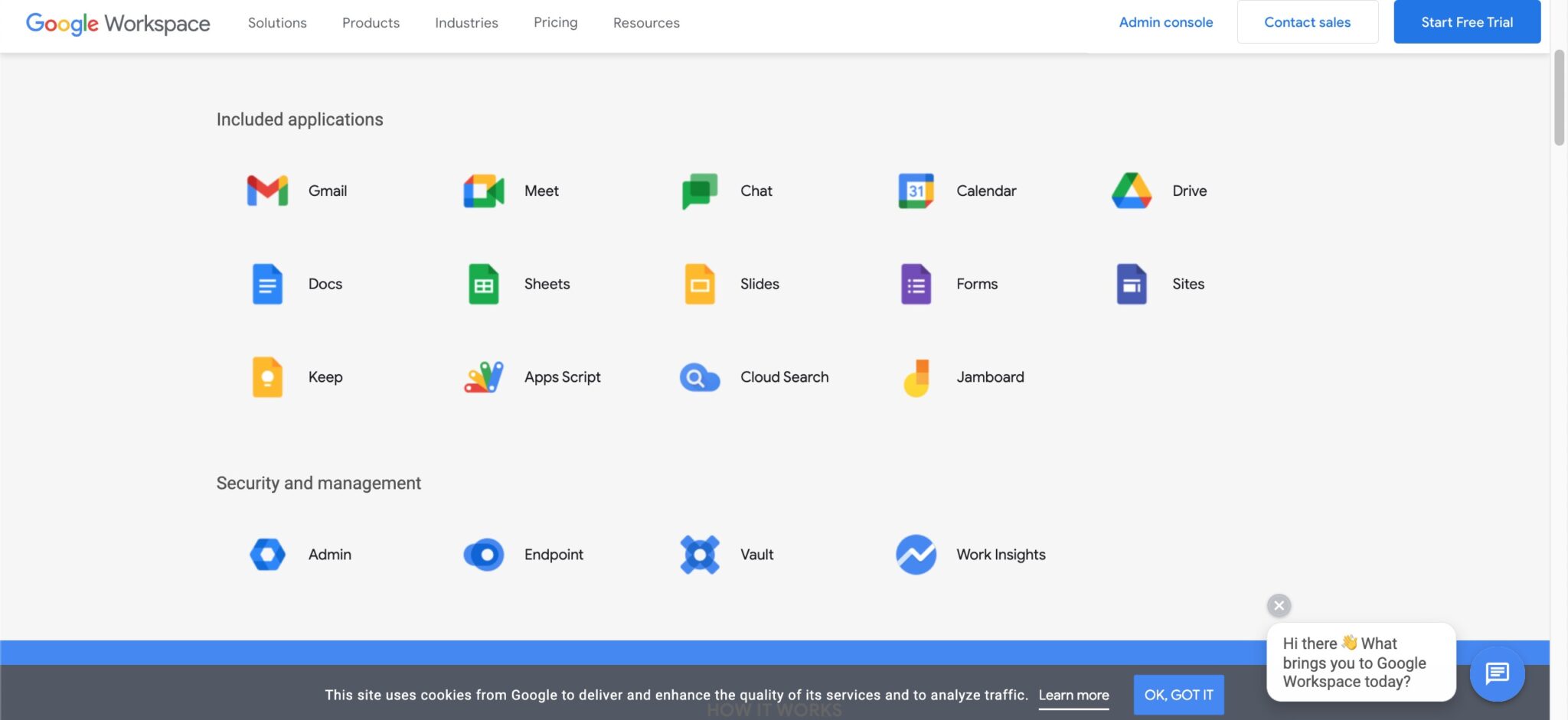
Task: Click the Sheets icon
Action: coord(482,283)
